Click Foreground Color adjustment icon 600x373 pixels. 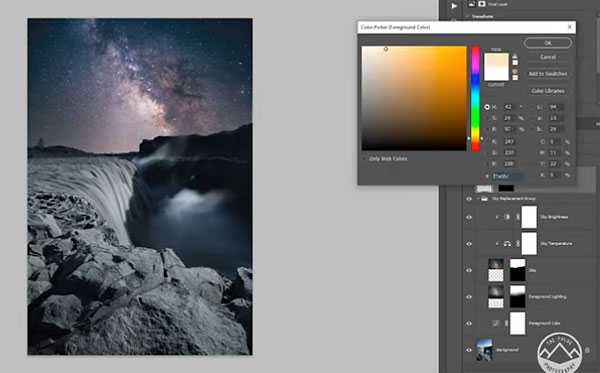(496, 323)
